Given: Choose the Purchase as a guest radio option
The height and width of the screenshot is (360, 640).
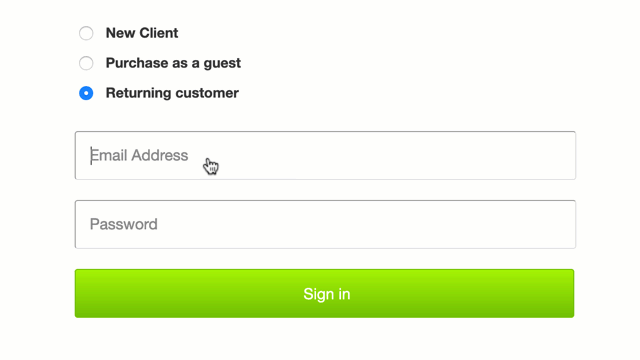Looking at the screenshot, I should [86, 63].
